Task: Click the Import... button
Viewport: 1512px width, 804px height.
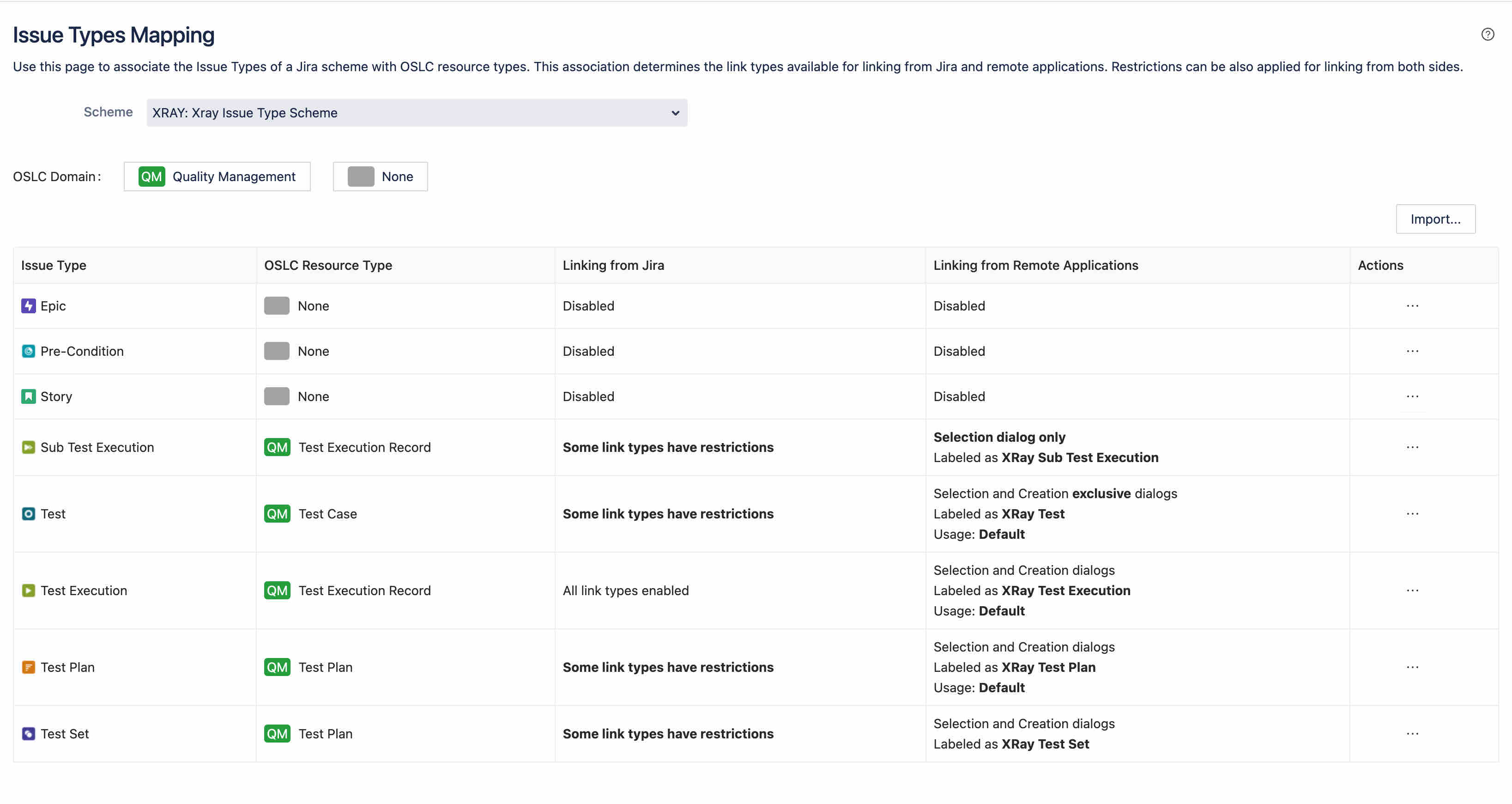Action: click(x=1435, y=219)
